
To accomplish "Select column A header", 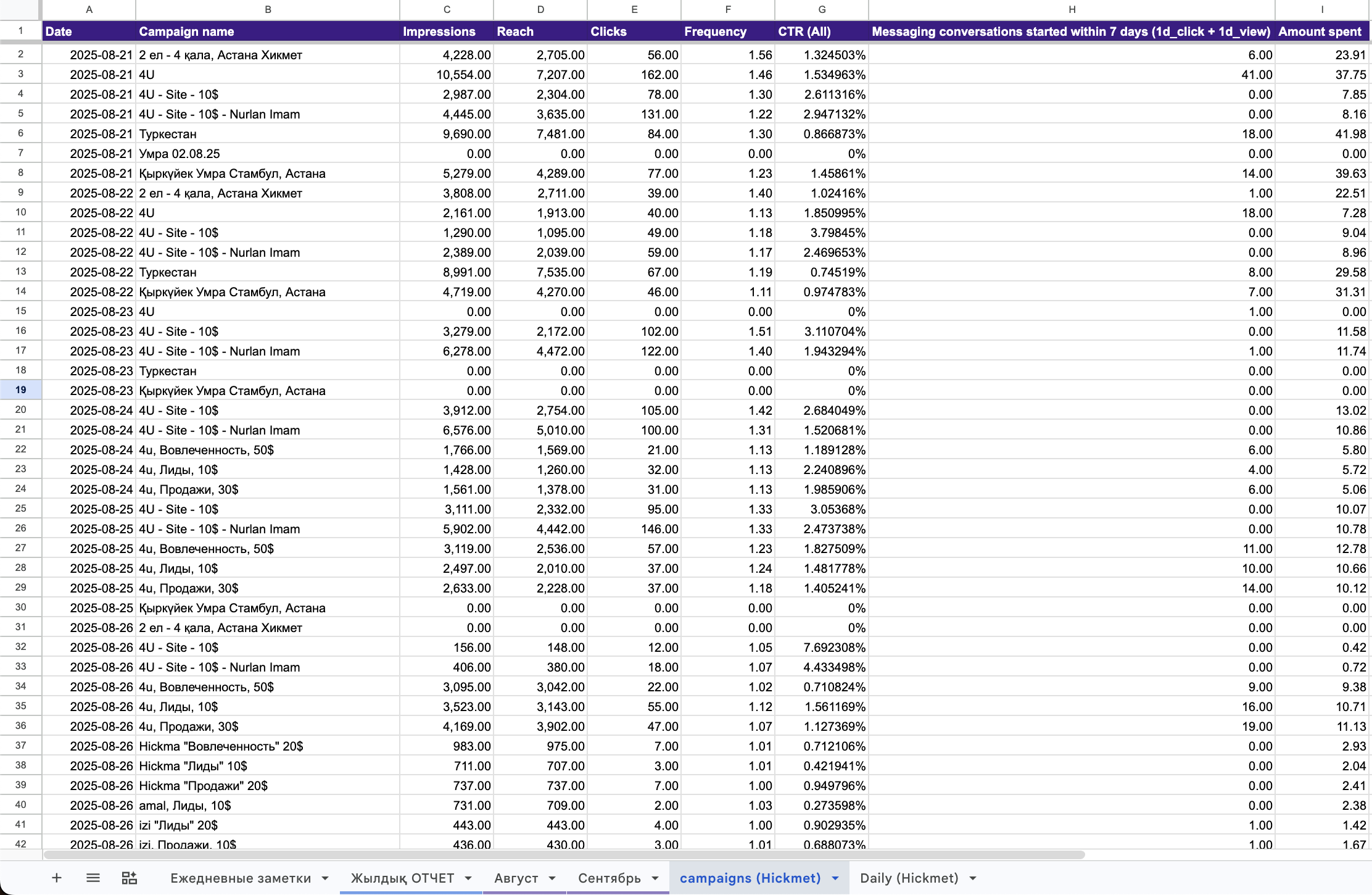I will (89, 10).
